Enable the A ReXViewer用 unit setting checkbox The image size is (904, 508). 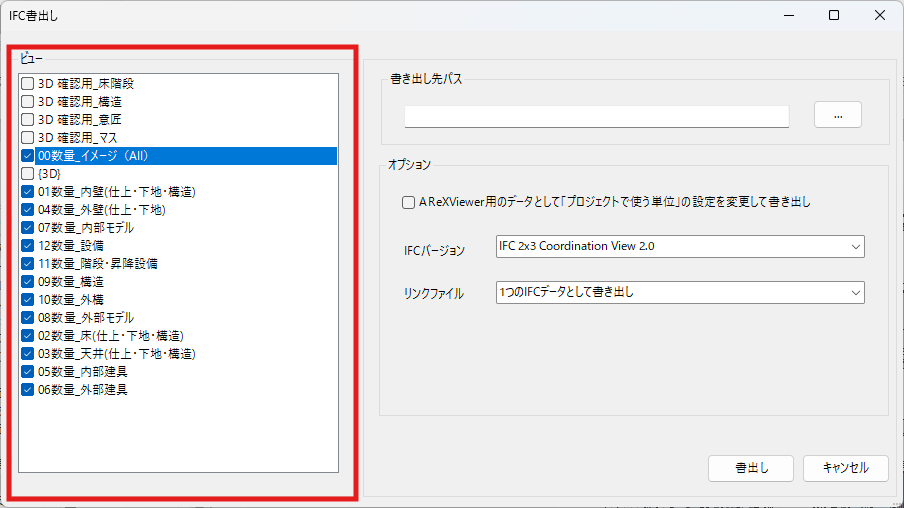[x=408, y=202]
